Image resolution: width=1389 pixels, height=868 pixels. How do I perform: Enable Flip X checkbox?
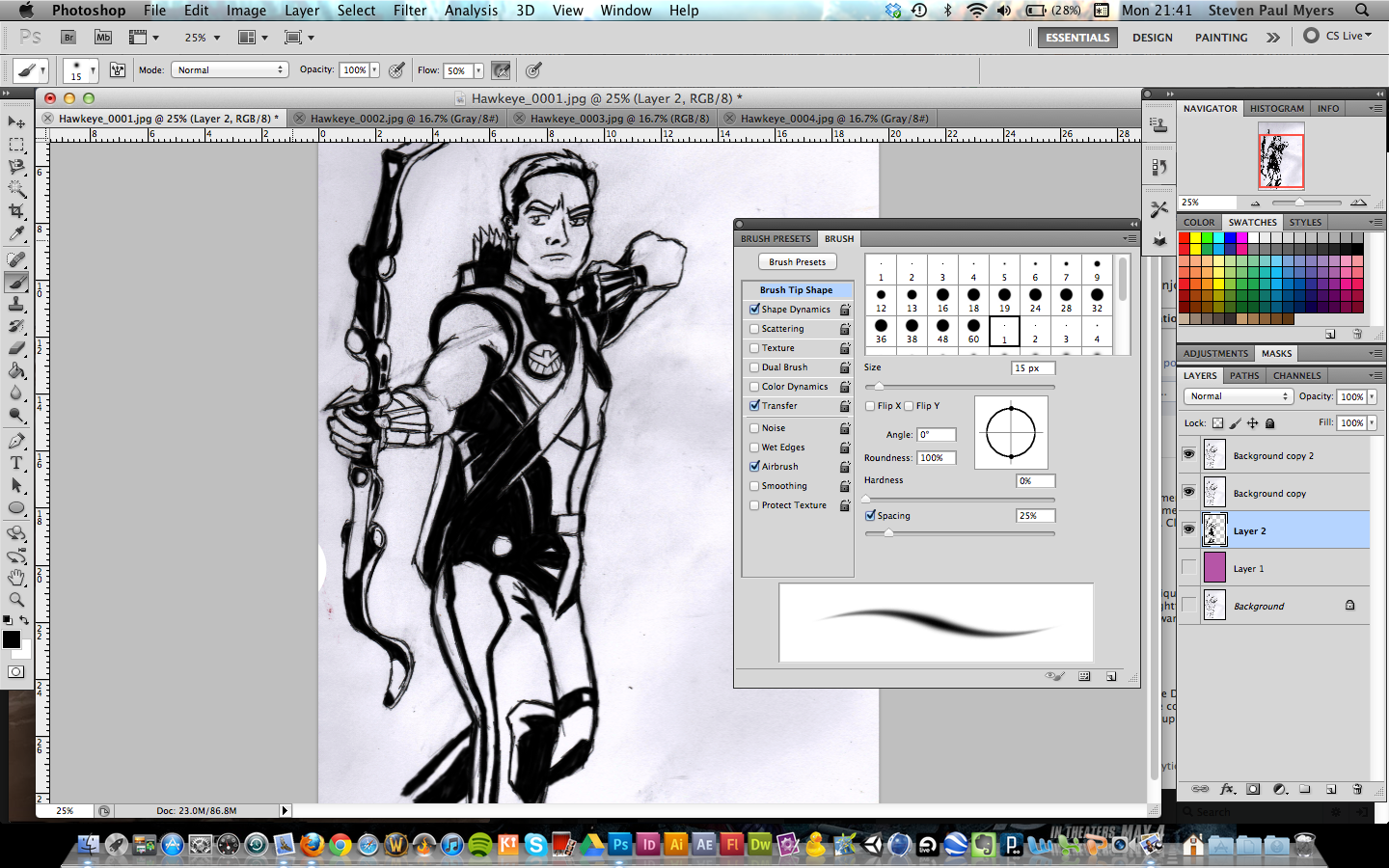click(x=870, y=406)
